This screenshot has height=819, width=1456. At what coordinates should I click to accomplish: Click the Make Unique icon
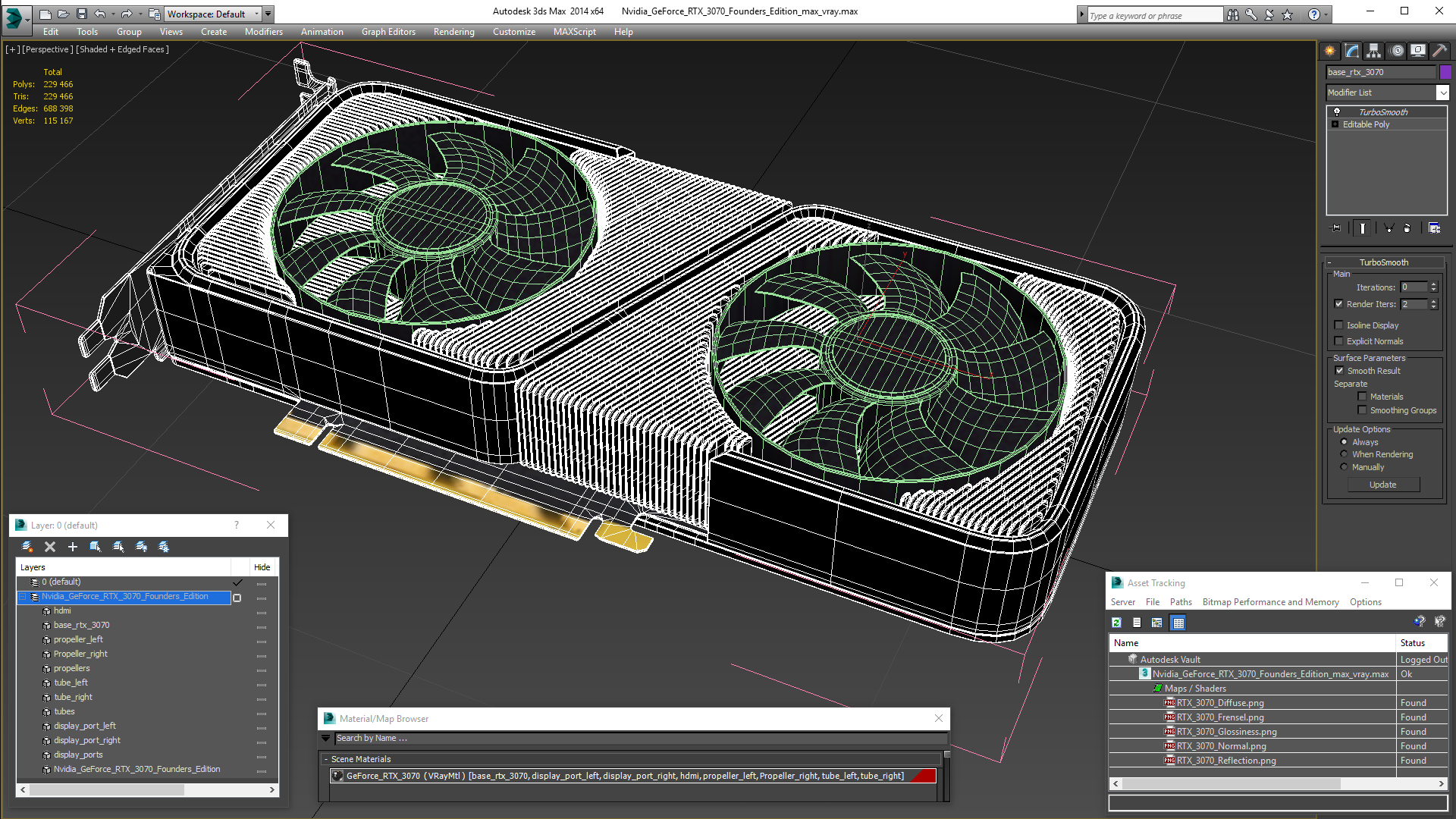[1389, 227]
